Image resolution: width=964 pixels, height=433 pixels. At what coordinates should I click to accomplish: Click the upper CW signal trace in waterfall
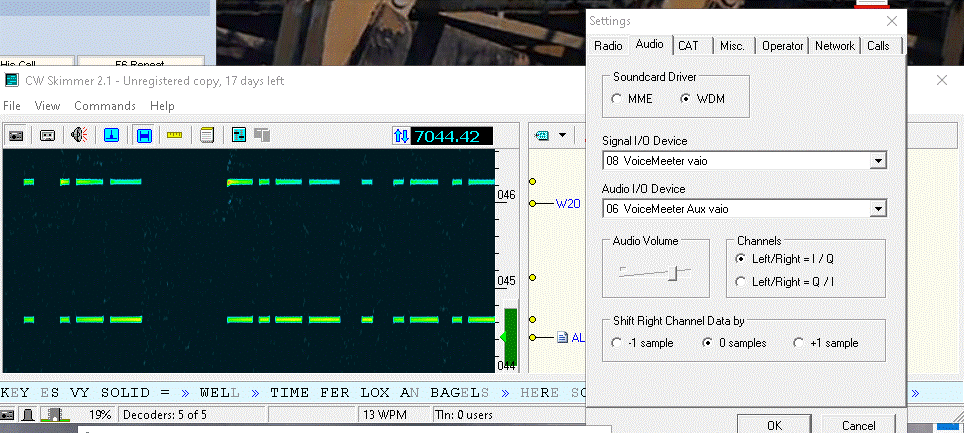[258, 181]
